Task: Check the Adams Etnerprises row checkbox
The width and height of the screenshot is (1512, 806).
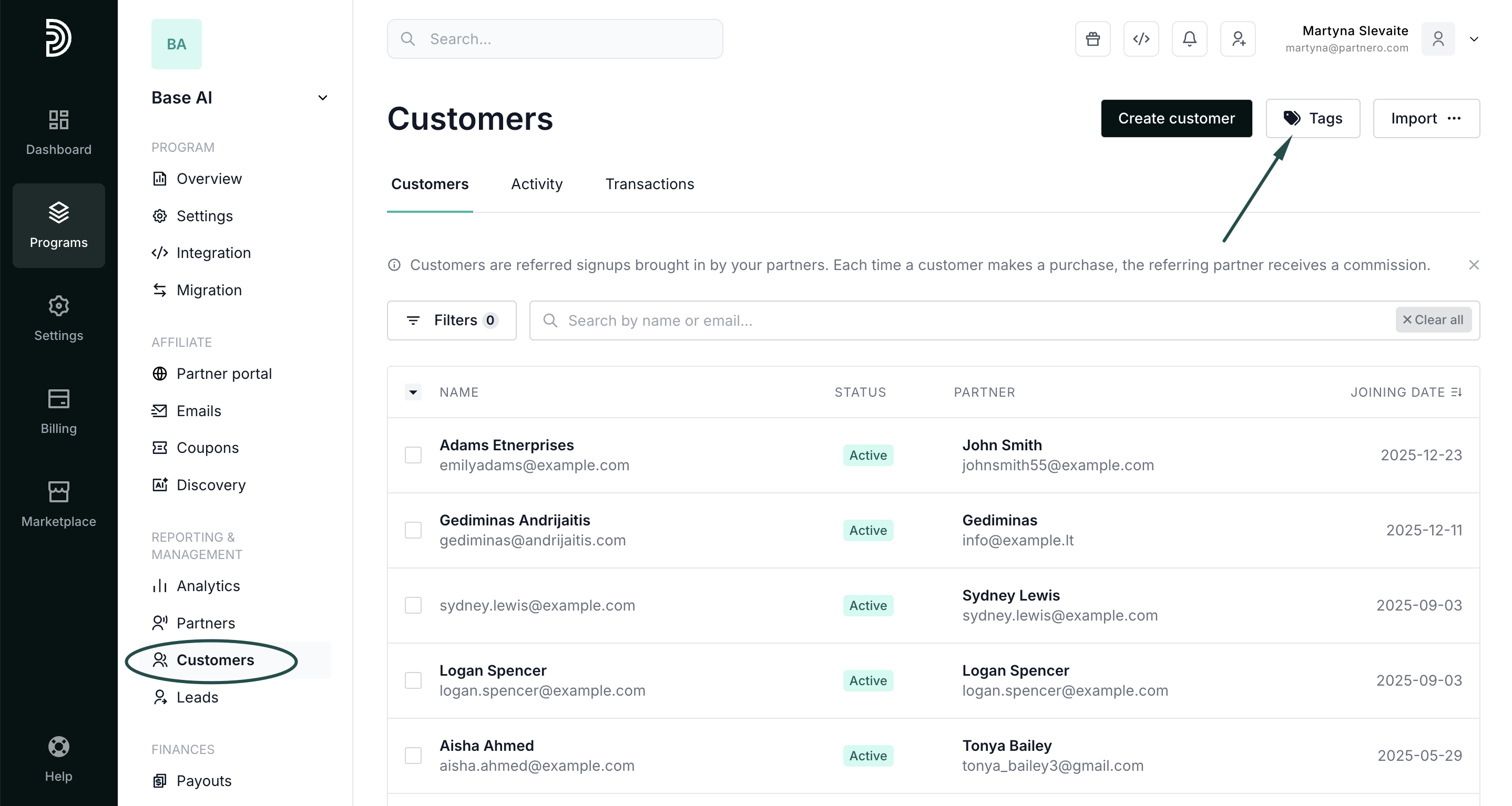Action: (x=413, y=455)
